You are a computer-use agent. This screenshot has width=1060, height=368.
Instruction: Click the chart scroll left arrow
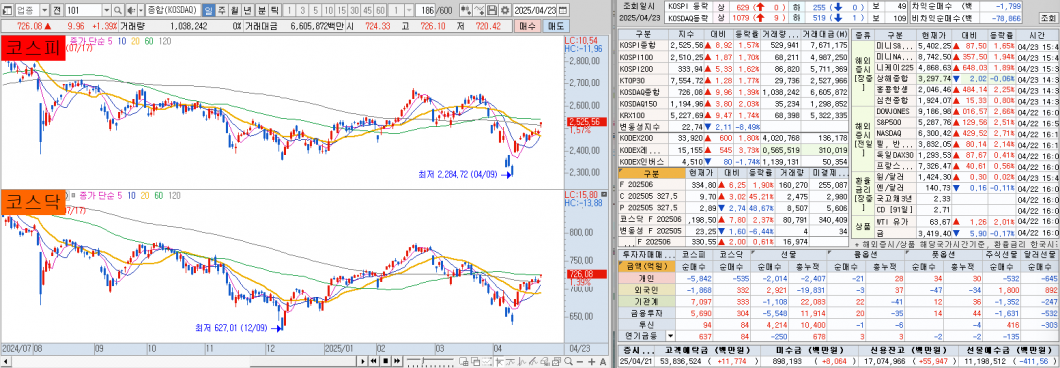click(5, 361)
